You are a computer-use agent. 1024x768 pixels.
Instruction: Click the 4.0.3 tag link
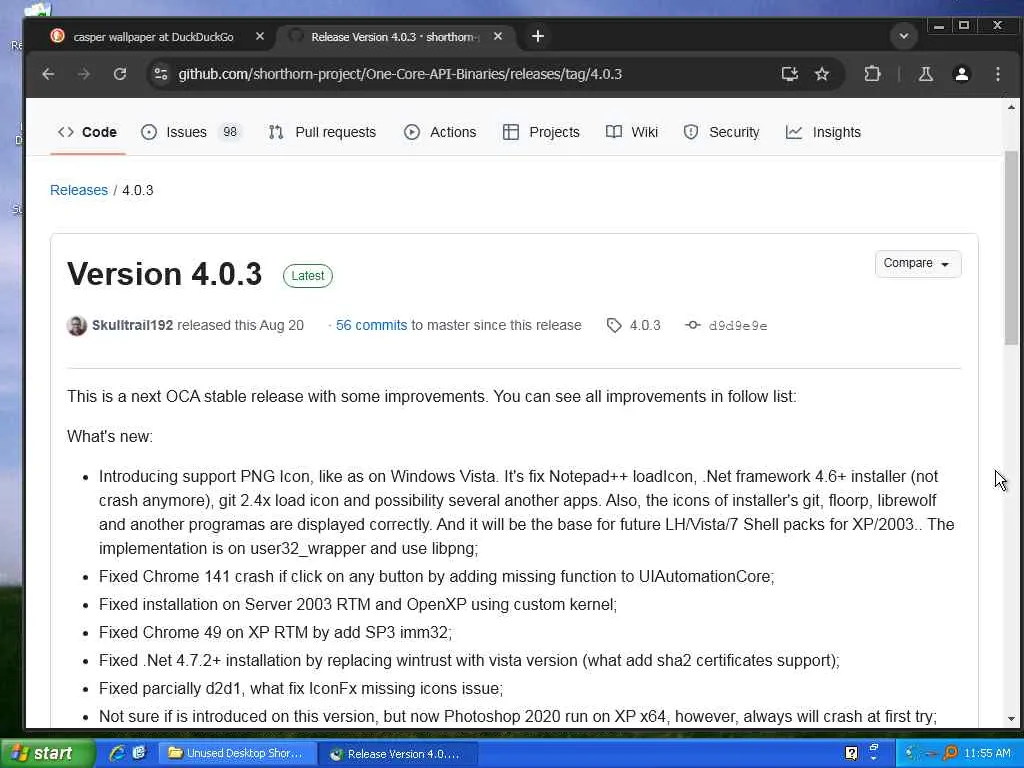(x=645, y=325)
